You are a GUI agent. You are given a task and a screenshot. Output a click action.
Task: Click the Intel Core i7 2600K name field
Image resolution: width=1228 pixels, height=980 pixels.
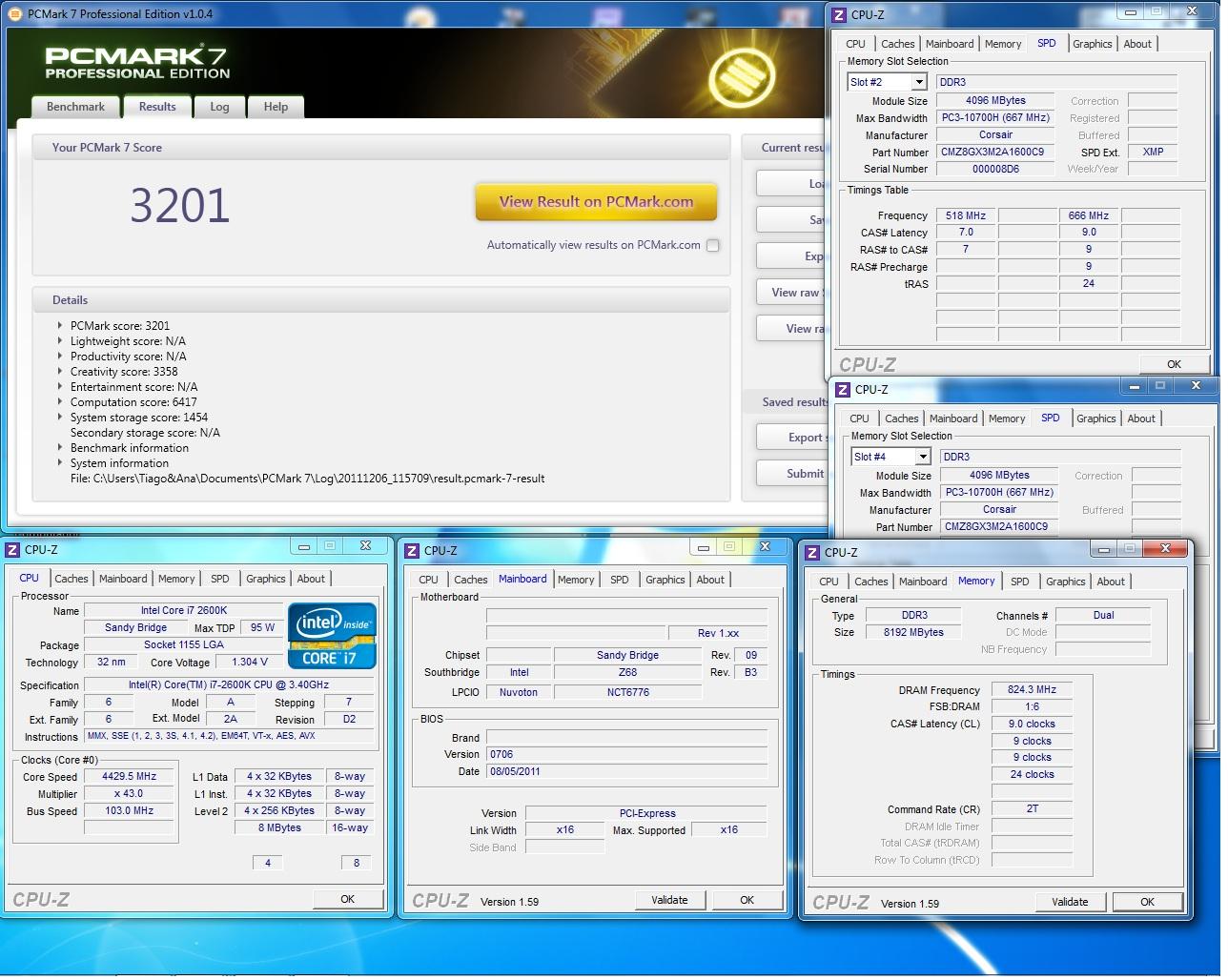click(184, 610)
